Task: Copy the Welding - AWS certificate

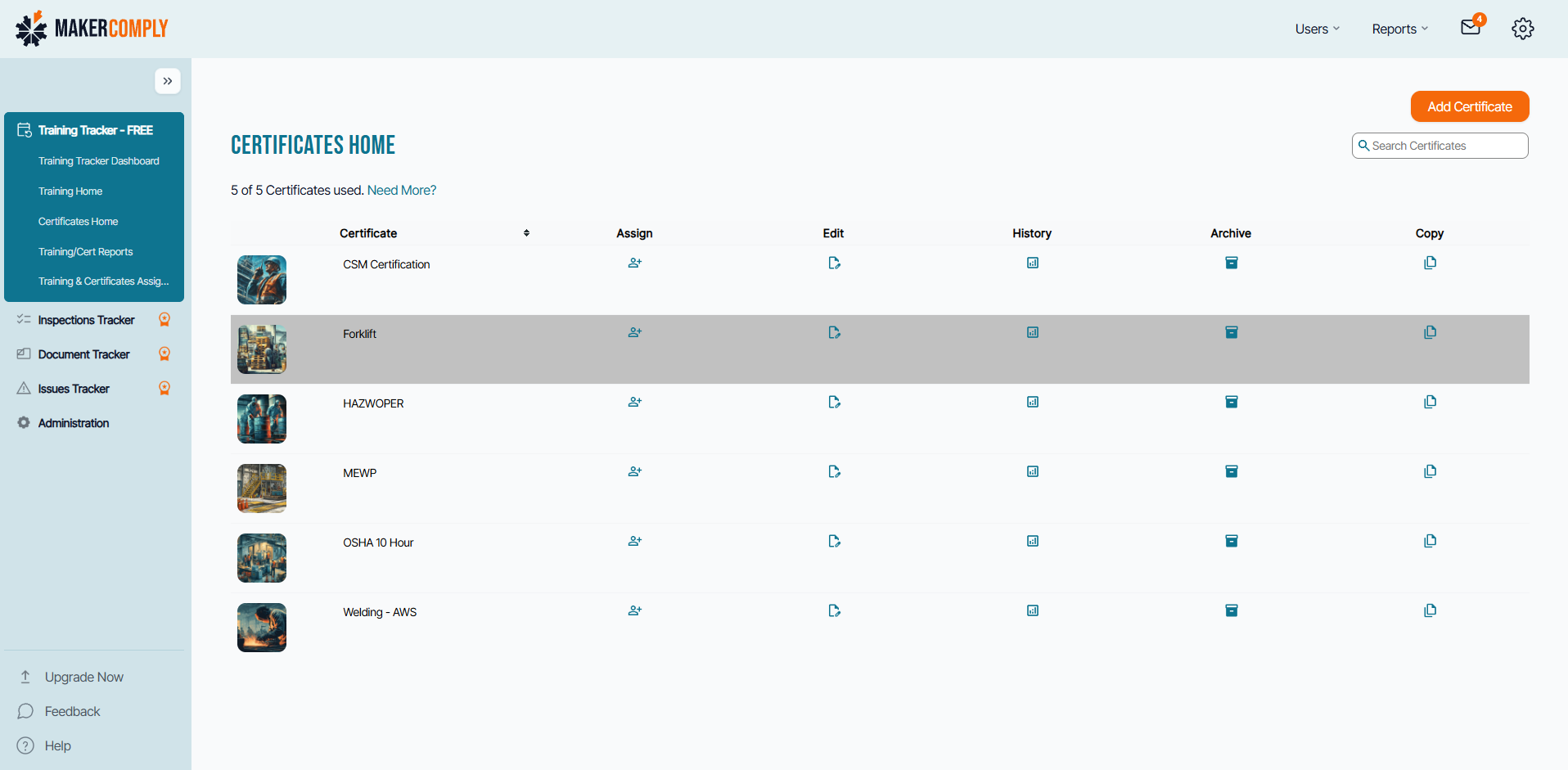Action: (1430, 610)
